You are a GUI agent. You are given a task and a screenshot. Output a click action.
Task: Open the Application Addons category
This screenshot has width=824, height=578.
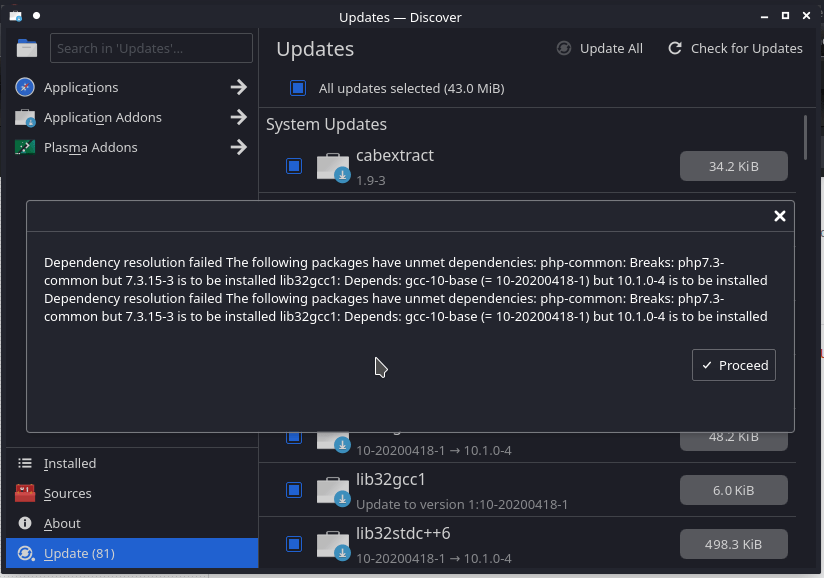(132, 117)
